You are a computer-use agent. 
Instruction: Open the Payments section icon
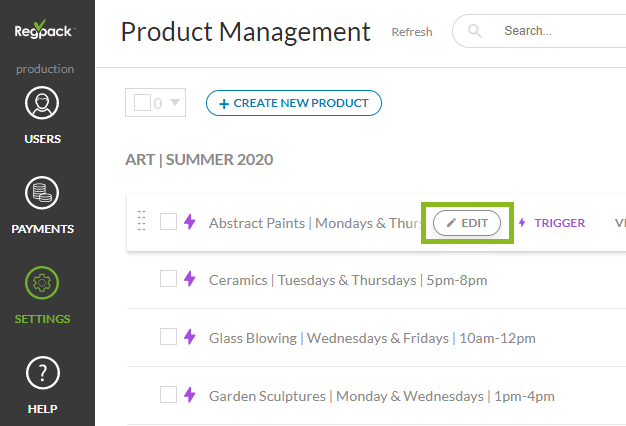[x=42, y=194]
